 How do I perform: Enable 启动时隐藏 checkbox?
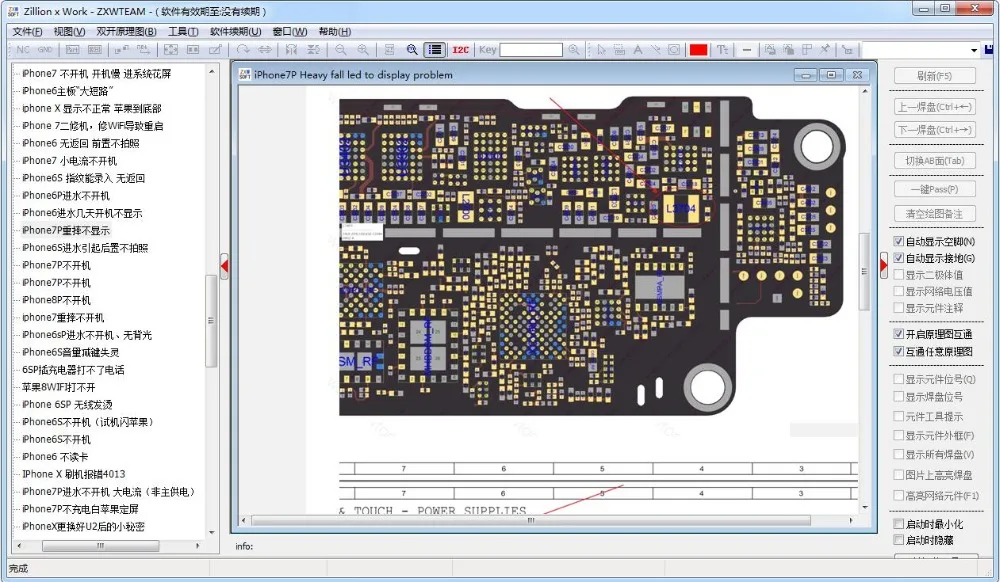coord(899,540)
